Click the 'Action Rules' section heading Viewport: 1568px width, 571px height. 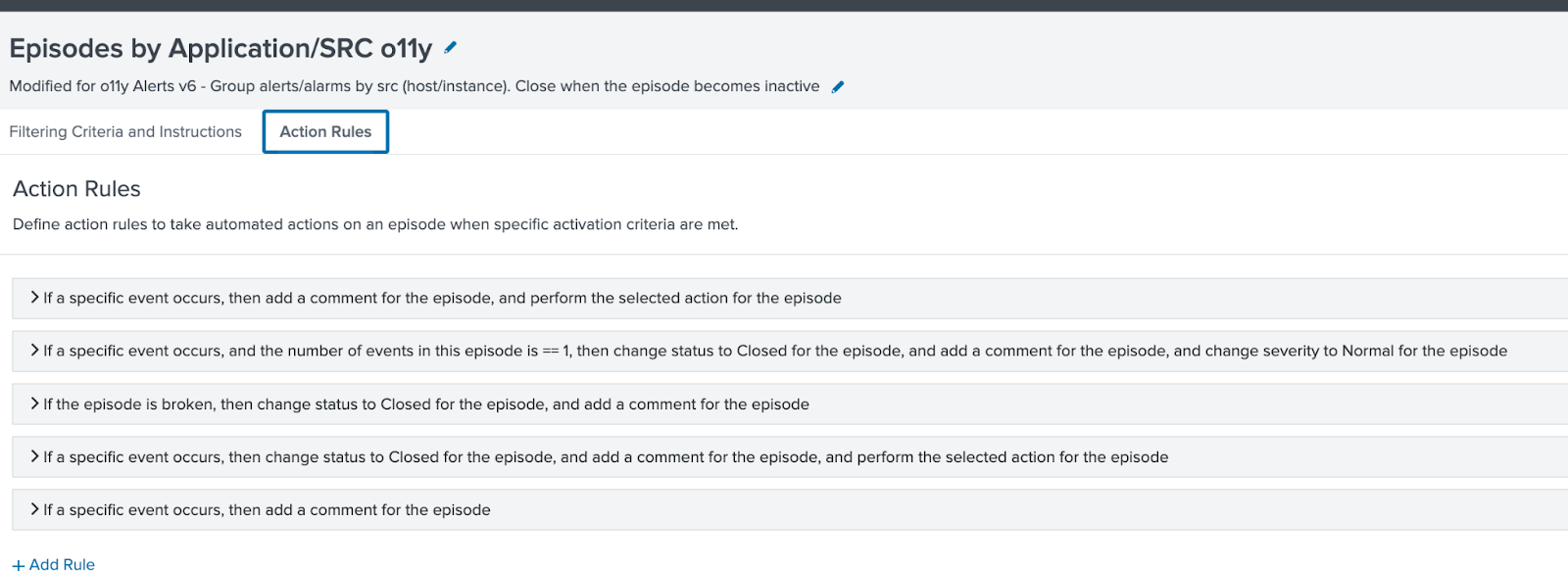[x=76, y=189]
